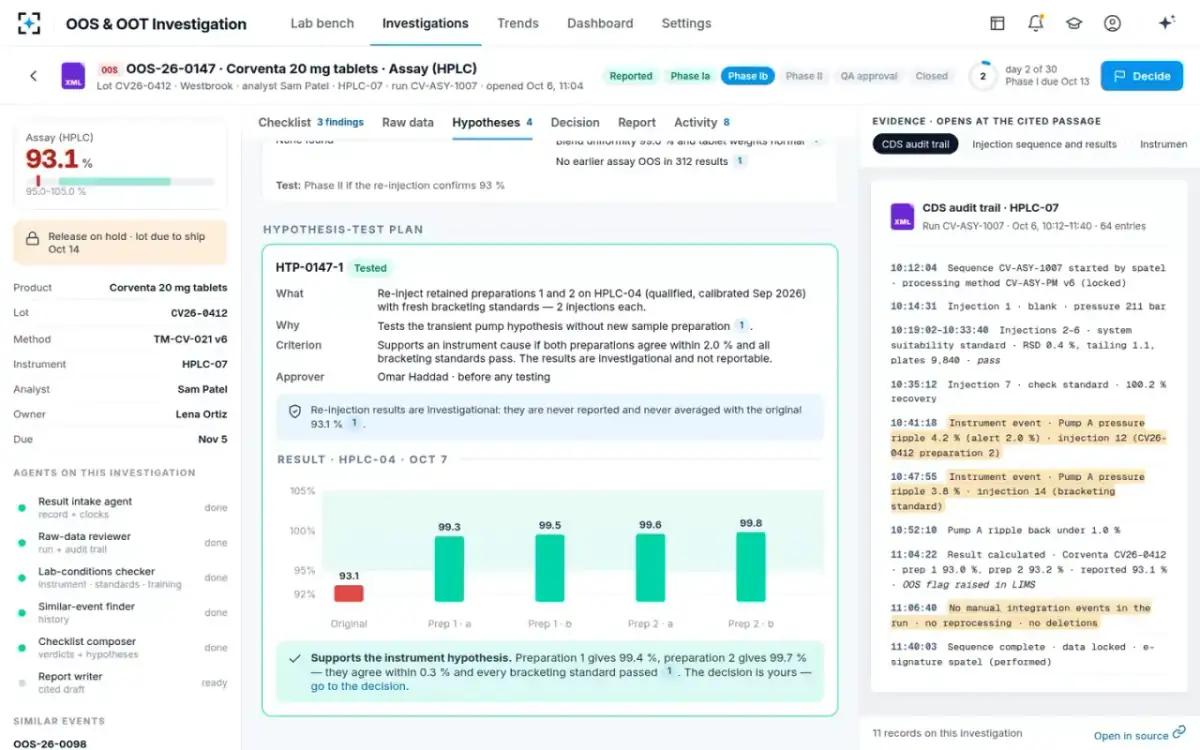Click the assay range bar under 93.1 %
Image resolution: width=1200 pixels, height=750 pixels.
[x=120, y=182]
